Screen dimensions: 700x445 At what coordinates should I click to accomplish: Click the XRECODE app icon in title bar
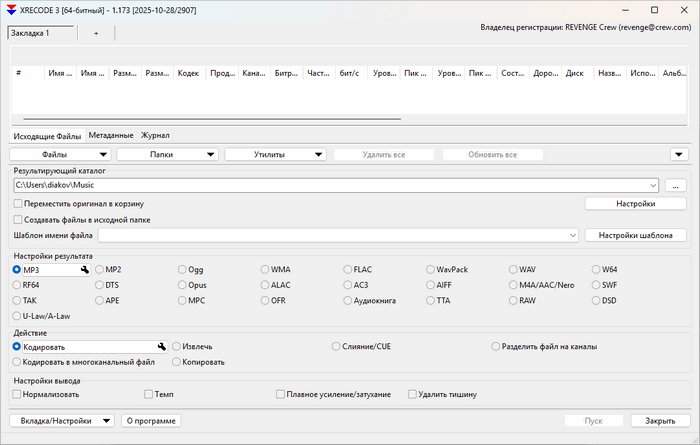tap(10, 9)
